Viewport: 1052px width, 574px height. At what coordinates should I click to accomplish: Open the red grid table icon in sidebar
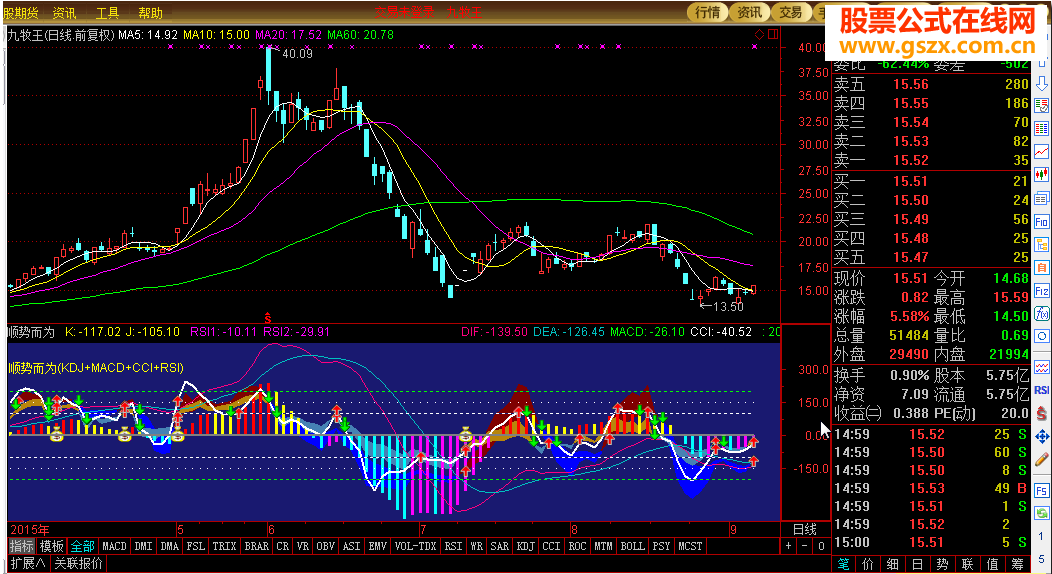(x=1042, y=129)
